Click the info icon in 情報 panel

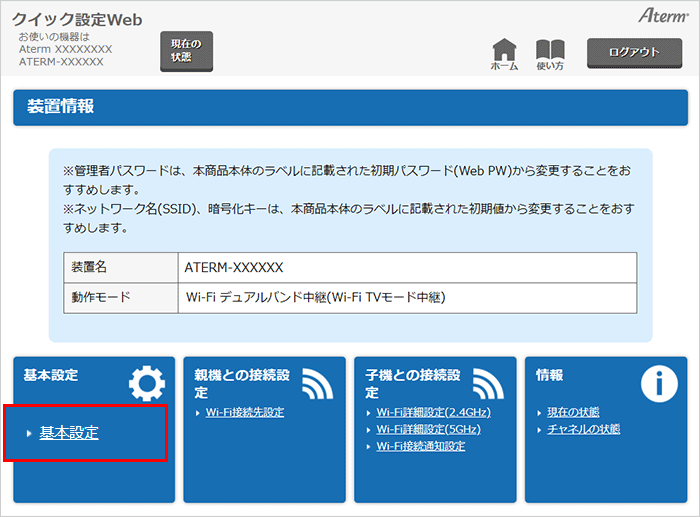(659, 384)
